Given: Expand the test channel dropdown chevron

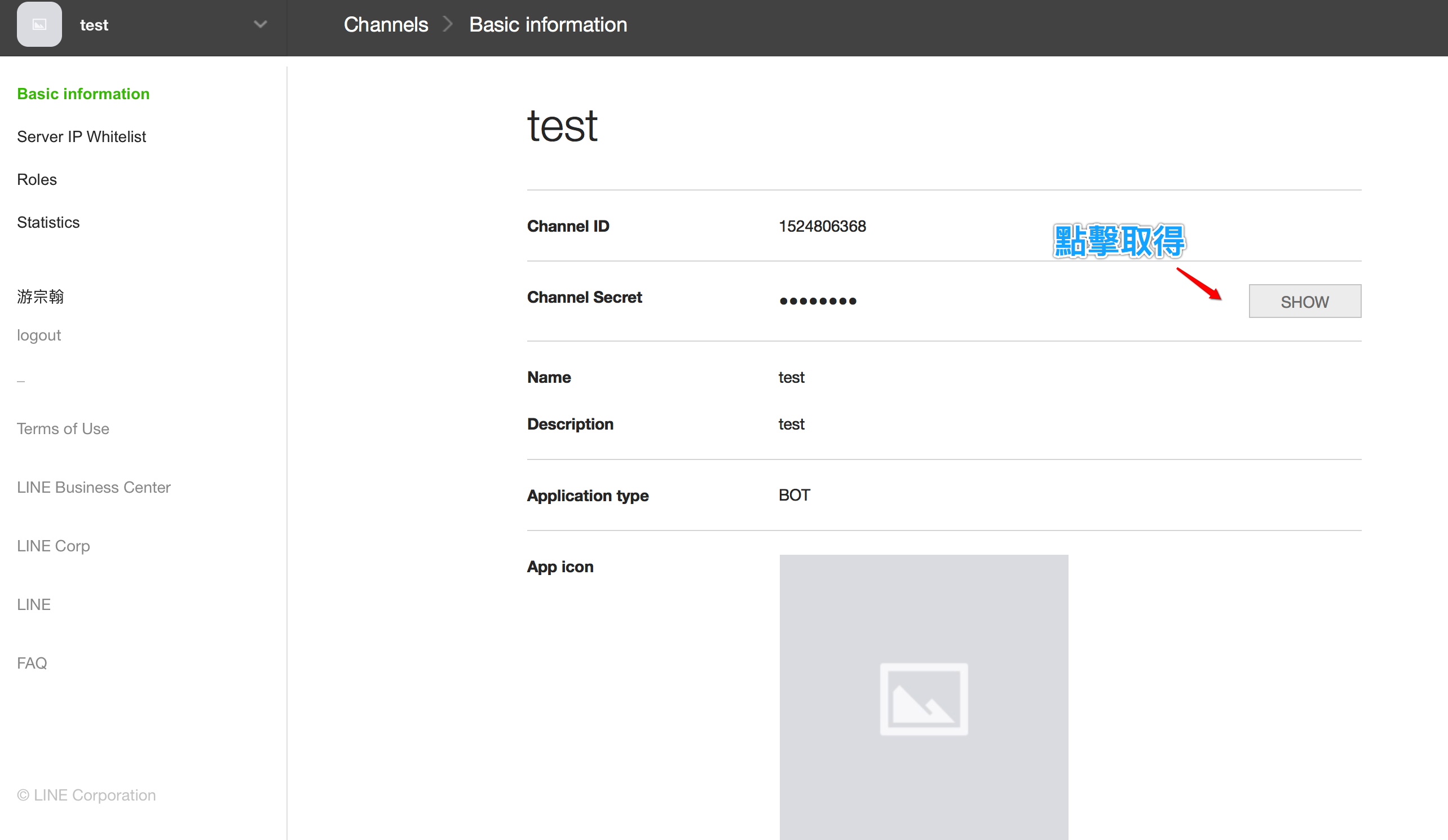Looking at the screenshot, I should coord(261,24).
